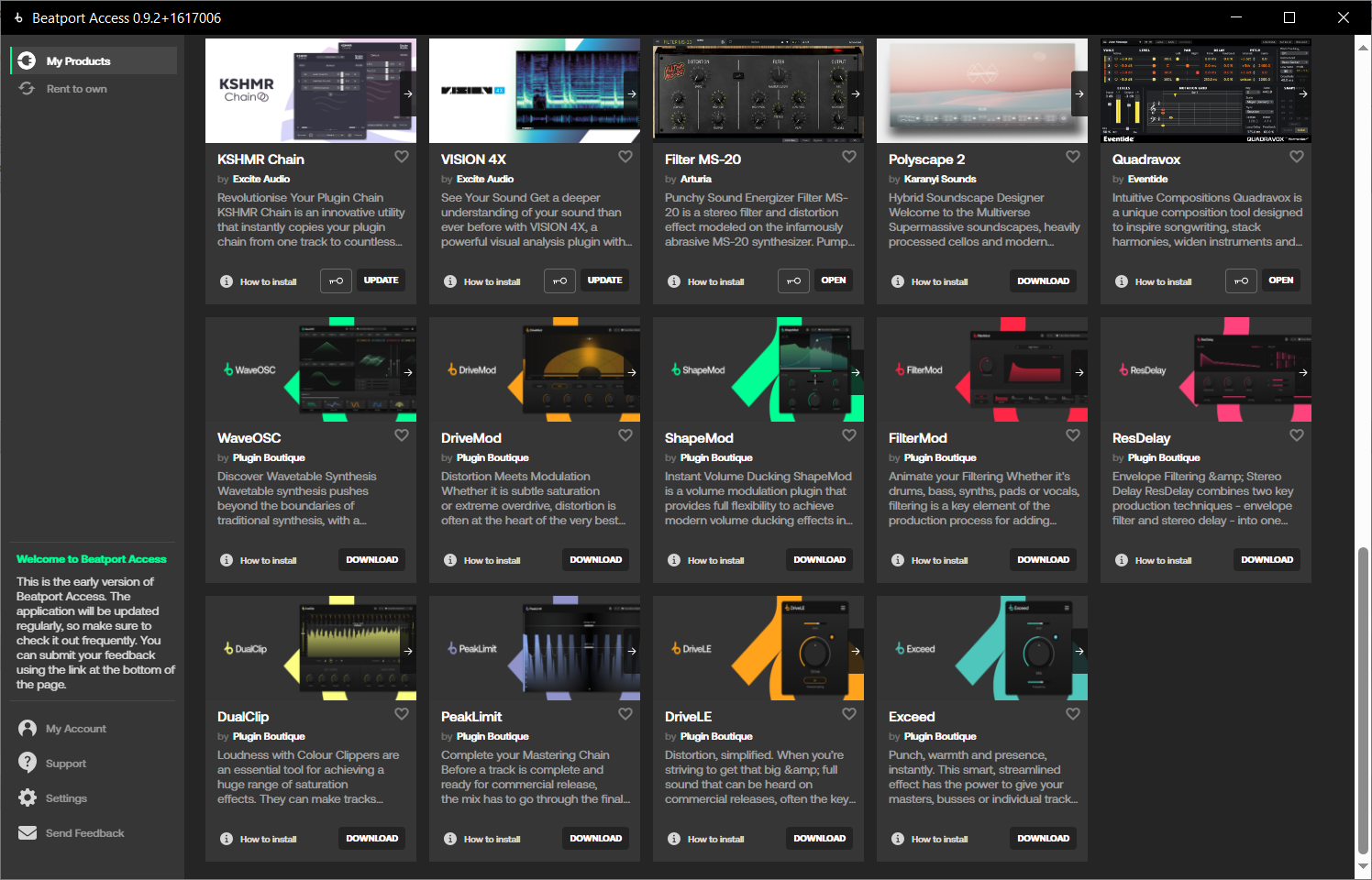Update the VISION 4X plugin
Screen dimensions: 1372x880
604,280
